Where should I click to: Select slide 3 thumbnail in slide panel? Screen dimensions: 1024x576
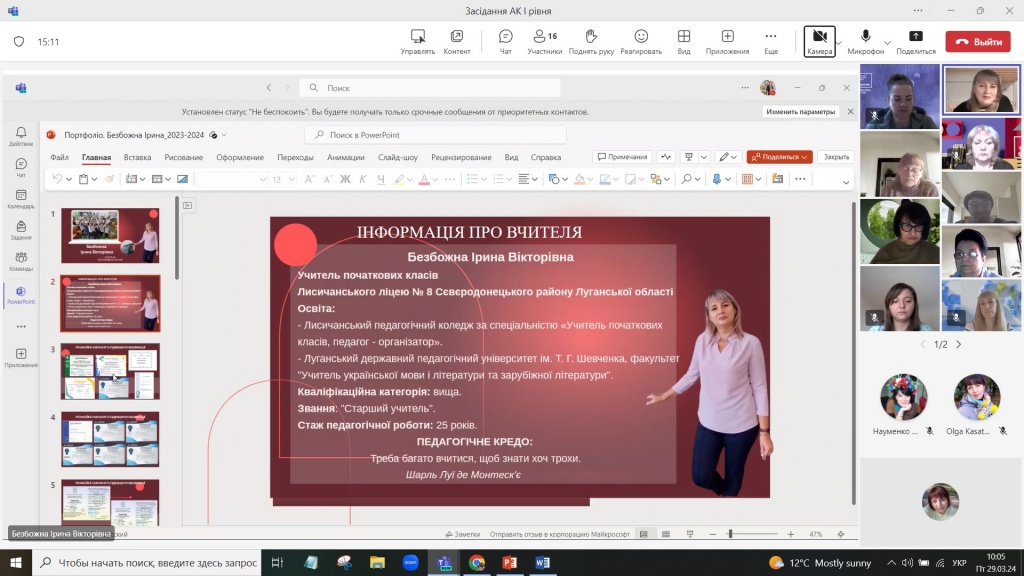pos(110,371)
